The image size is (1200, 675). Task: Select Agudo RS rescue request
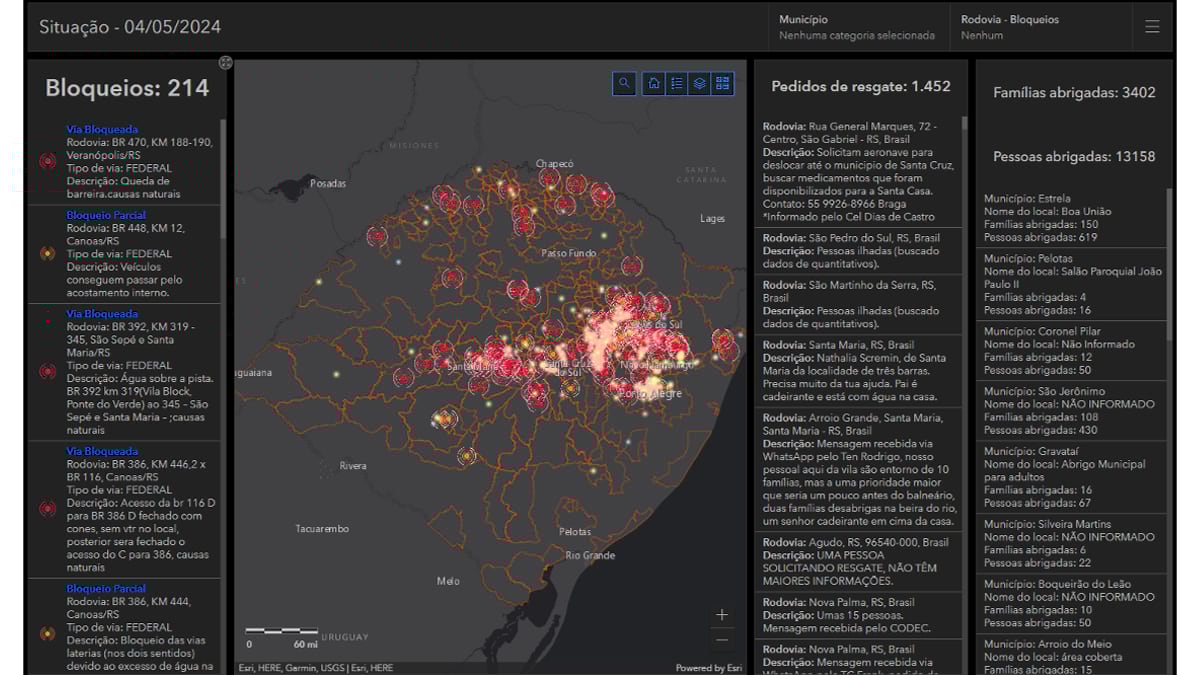[x=857, y=561]
